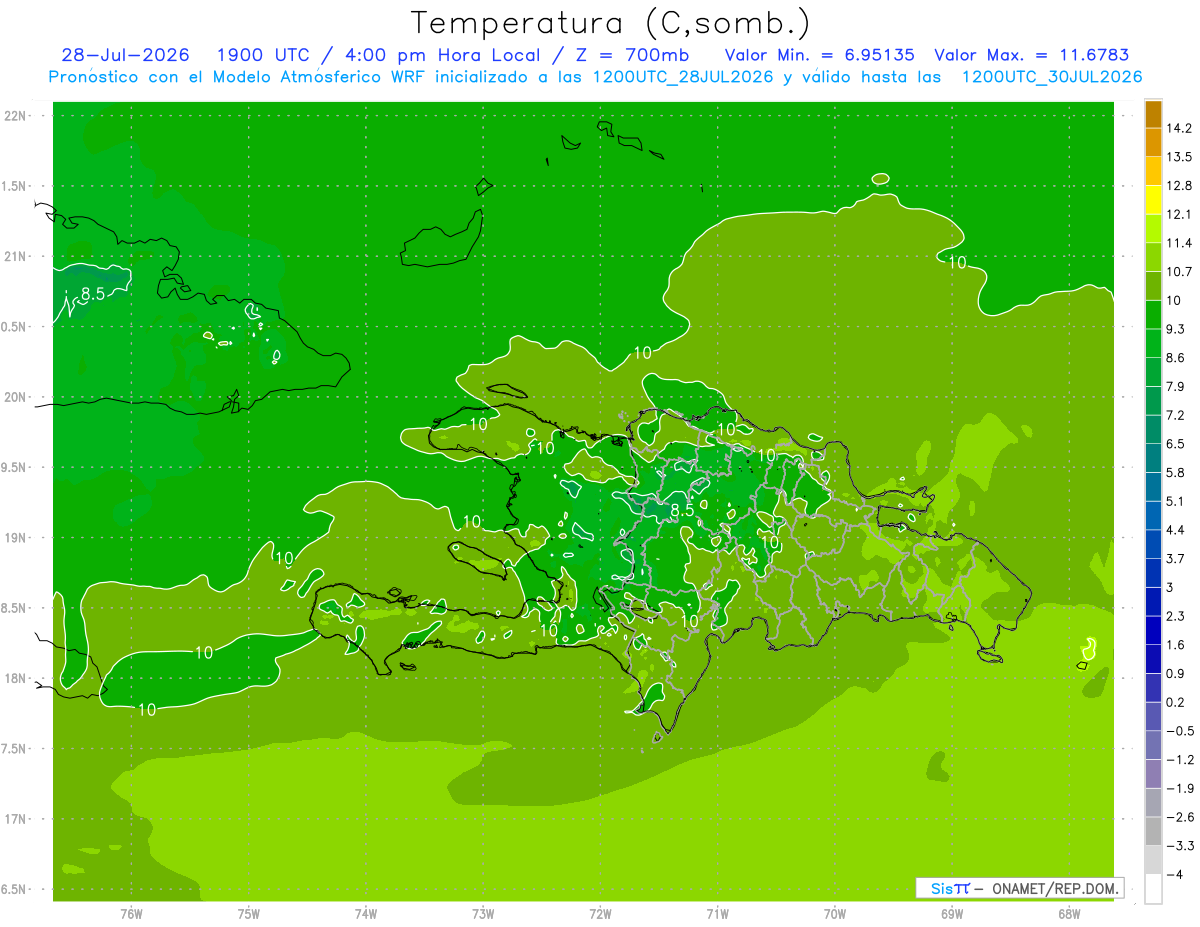Viewport: 1200px width, 927px height.
Task: Click the "Z = 700mb" level text
Action: point(632,55)
